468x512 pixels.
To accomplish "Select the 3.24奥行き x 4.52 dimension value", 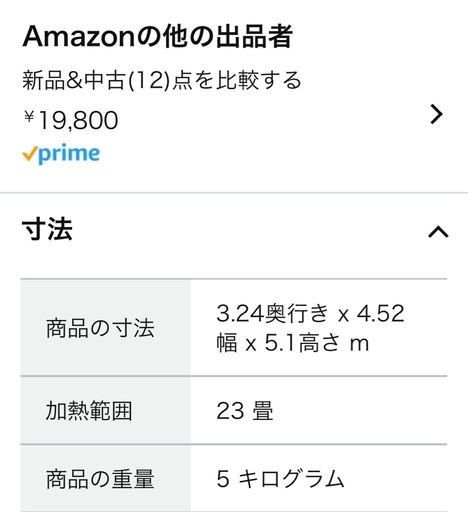I will click(310, 313).
